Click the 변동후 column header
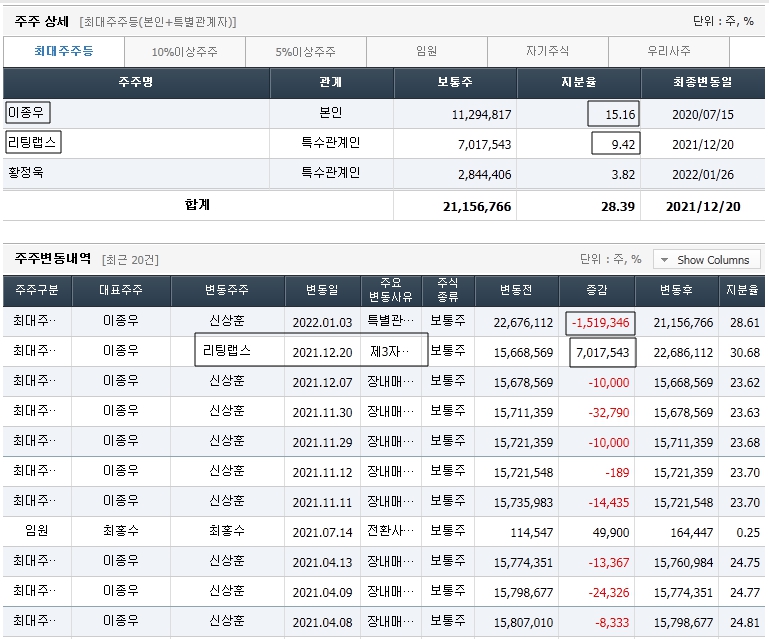 pos(676,290)
